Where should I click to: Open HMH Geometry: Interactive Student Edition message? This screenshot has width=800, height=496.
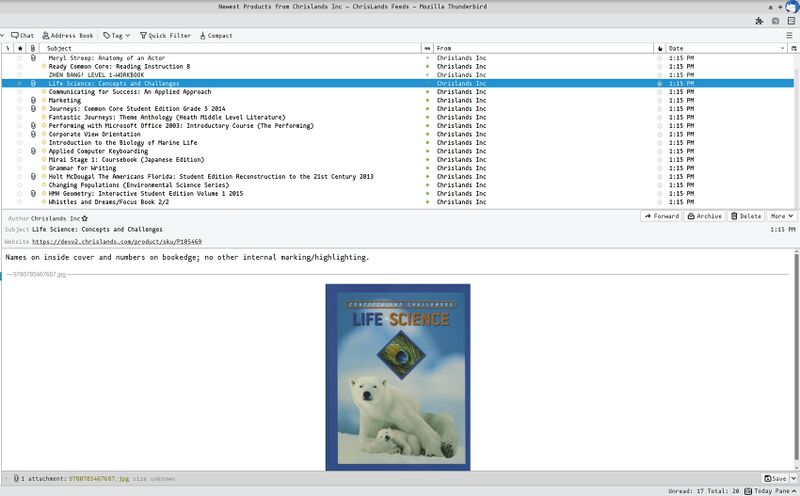(146, 193)
